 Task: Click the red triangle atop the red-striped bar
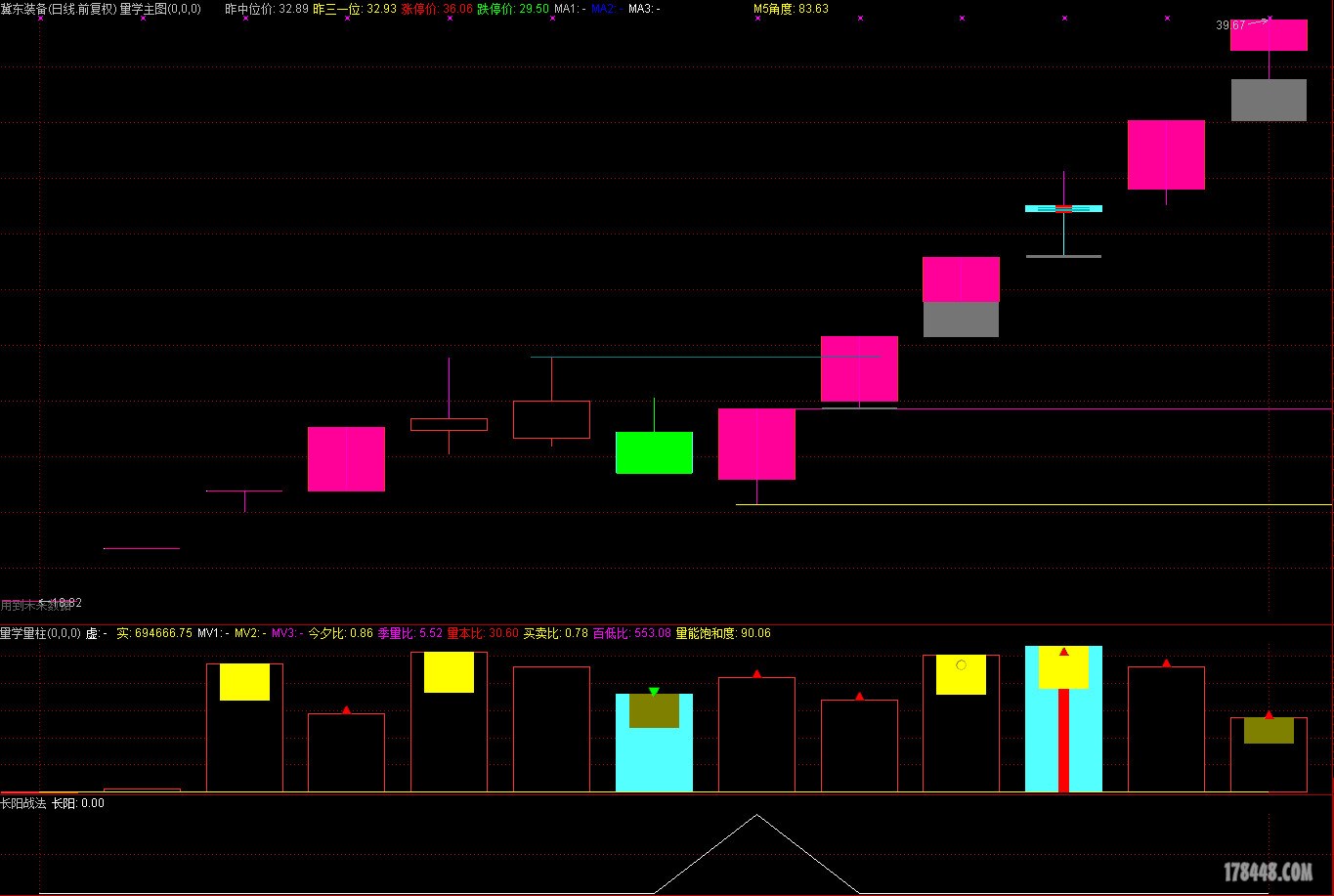[1063, 652]
